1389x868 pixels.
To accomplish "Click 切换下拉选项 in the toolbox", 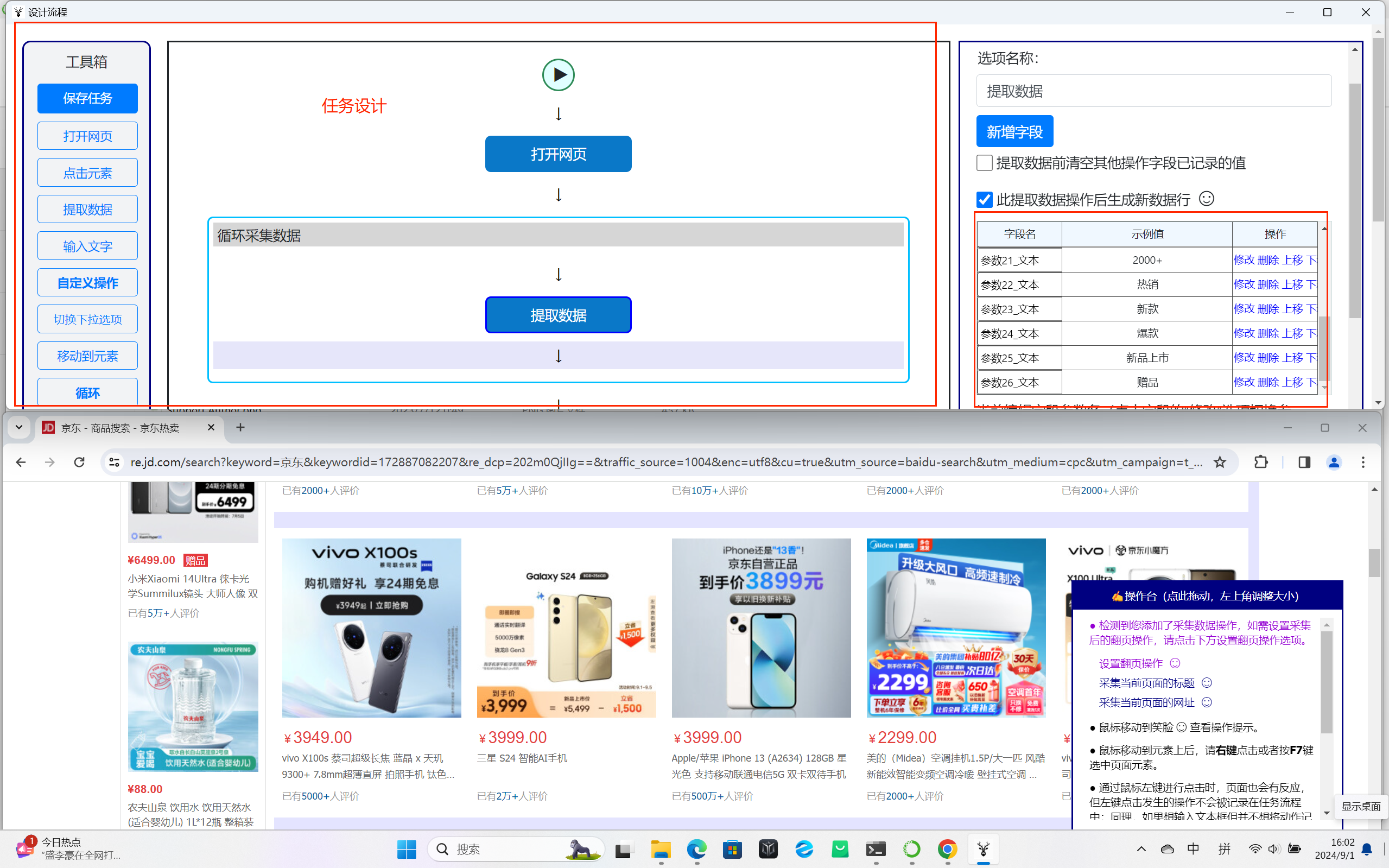I will (87, 319).
